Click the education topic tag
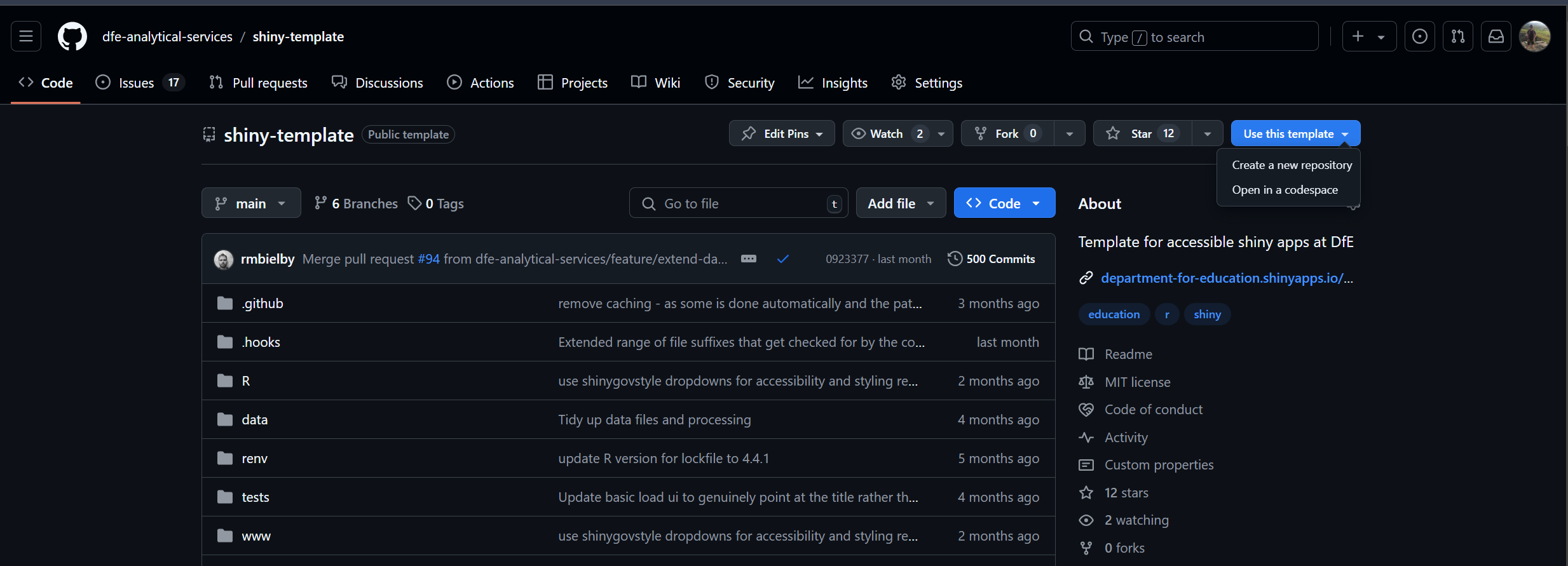1568x566 pixels. 1114,314
